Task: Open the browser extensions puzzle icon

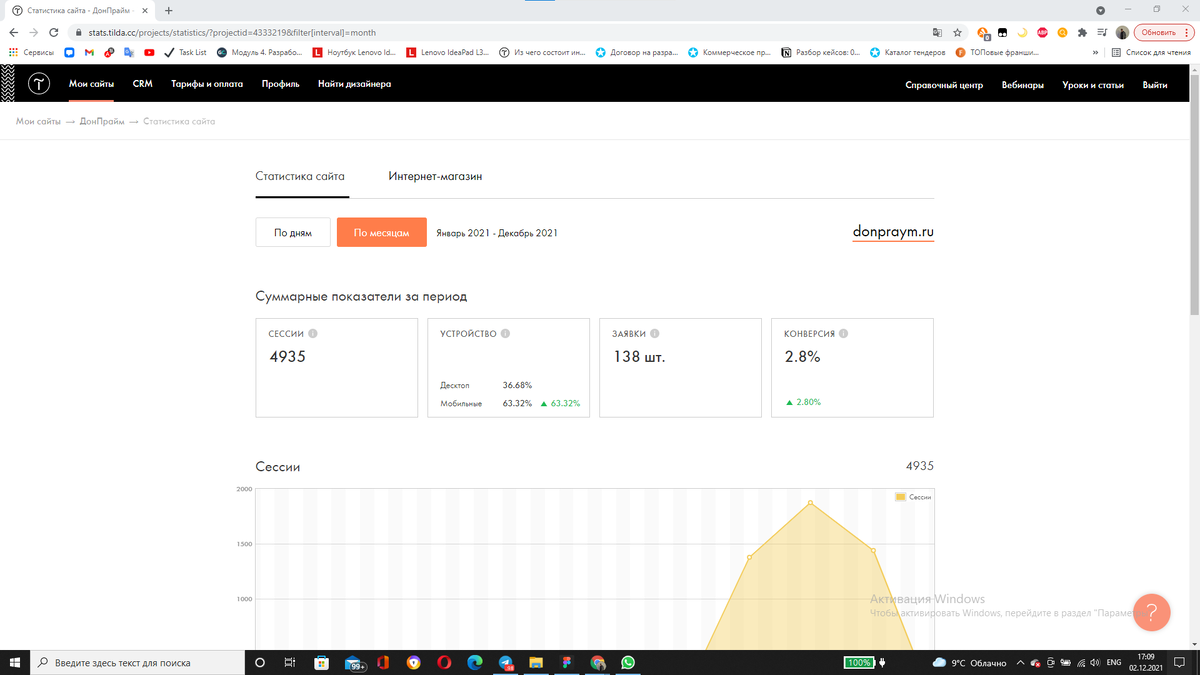Action: click(1082, 32)
